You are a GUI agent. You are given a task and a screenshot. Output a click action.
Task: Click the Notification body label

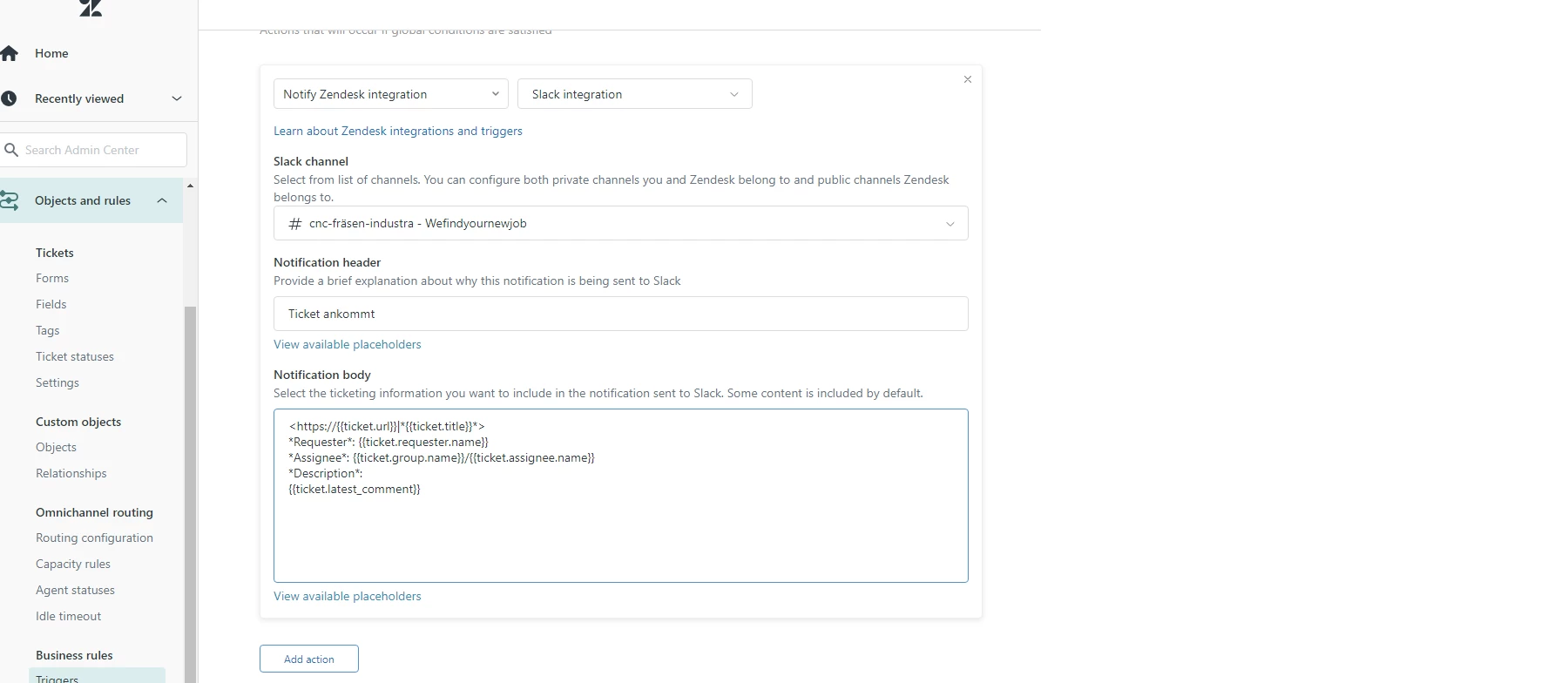(322, 375)
